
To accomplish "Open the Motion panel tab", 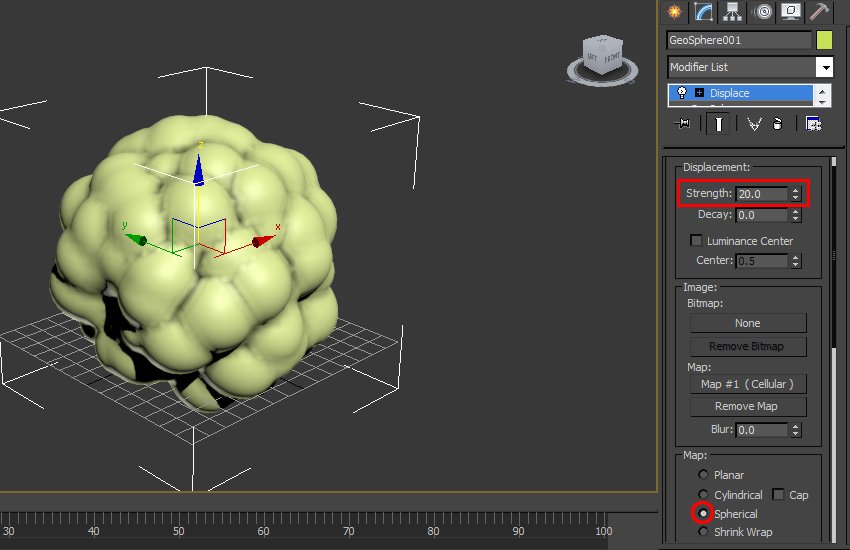I will click(x=762, y=11).
